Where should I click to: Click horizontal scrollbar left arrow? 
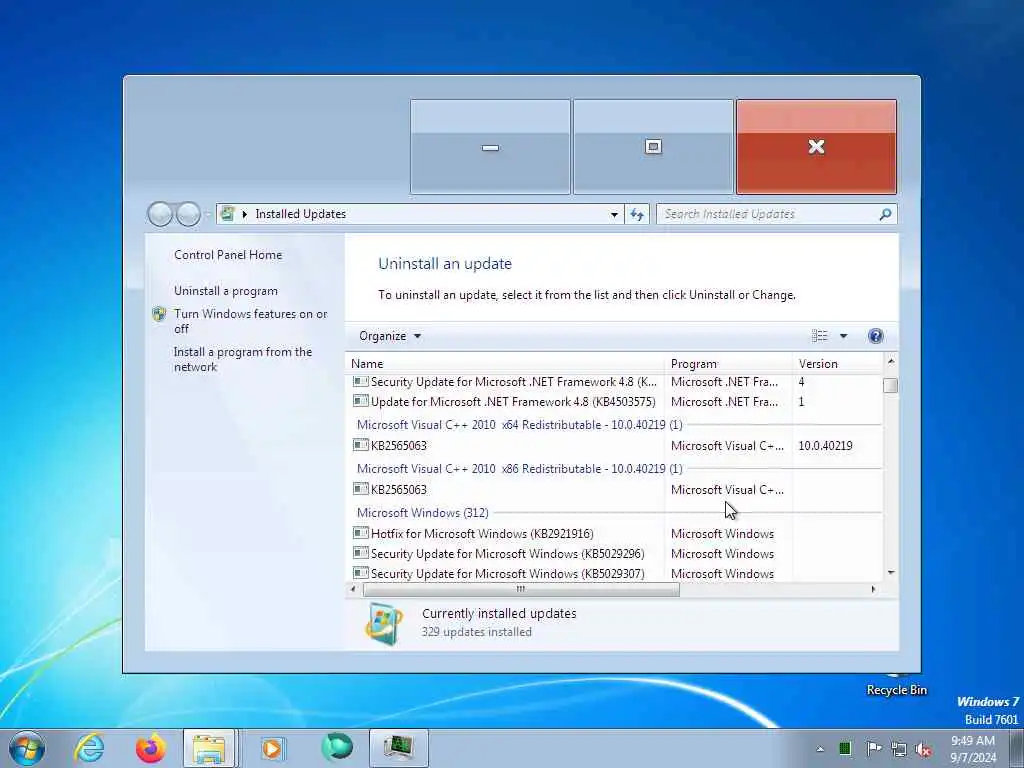coord(353,589)
